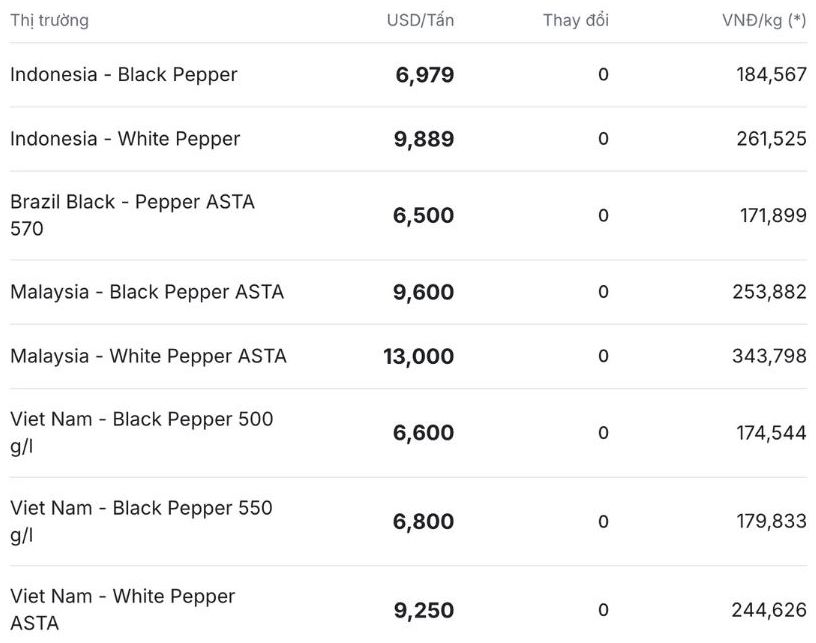Screen dimensions: 816x643
Task: Click the change value for Indonesia White Pepper
Action: click(x=603, y=139)
